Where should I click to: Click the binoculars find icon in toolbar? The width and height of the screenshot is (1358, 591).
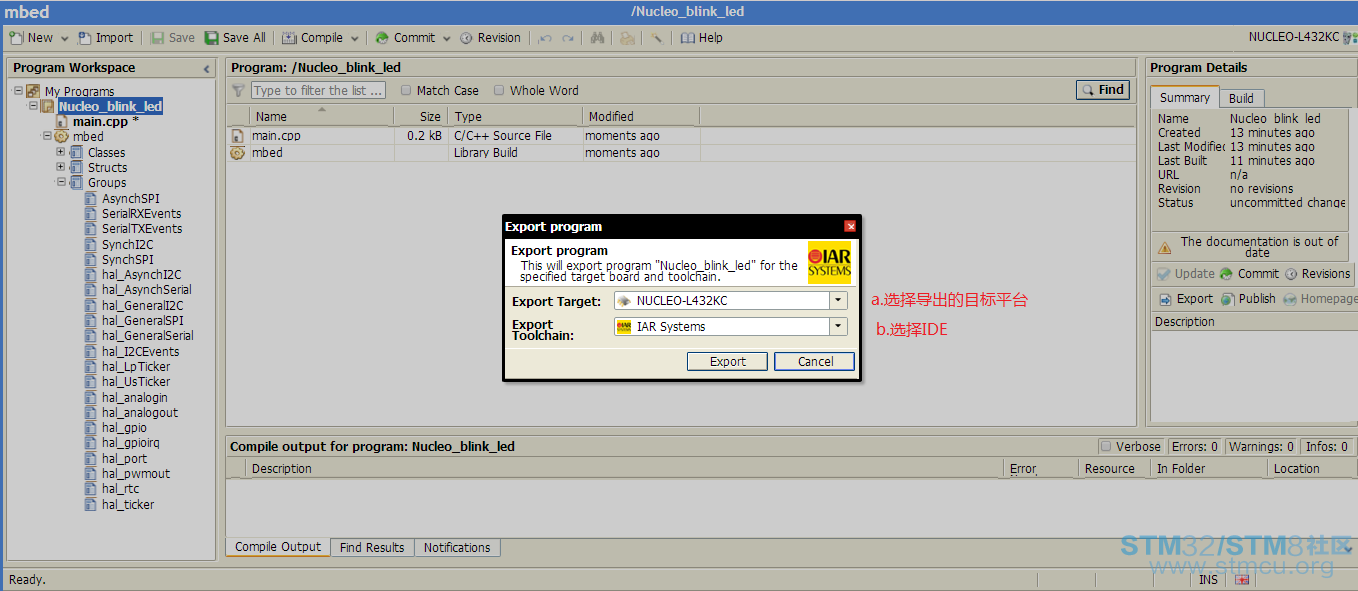tap(597, 38)
